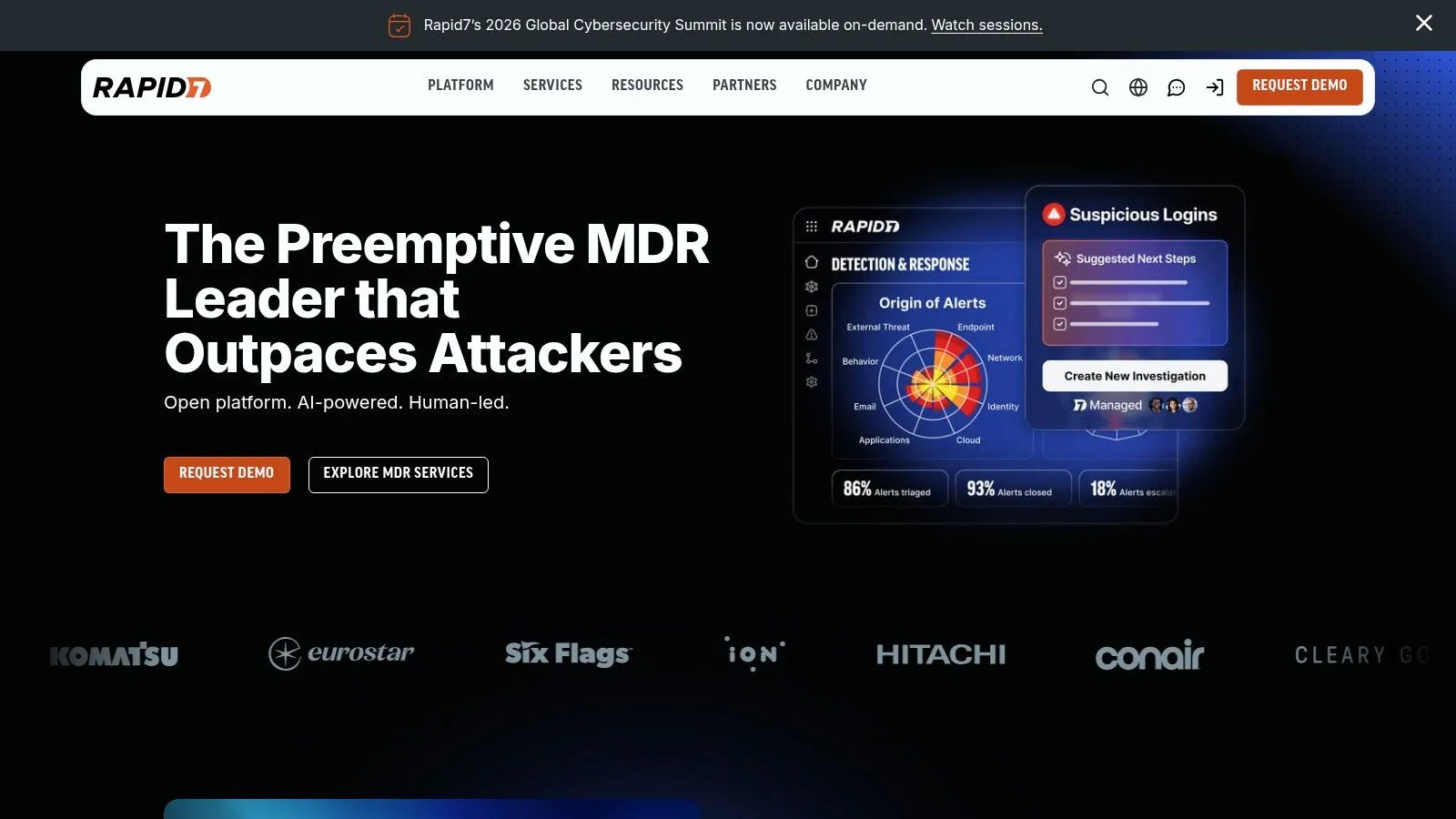Click the 93% Alerts closed card

tap(1013, 489)
